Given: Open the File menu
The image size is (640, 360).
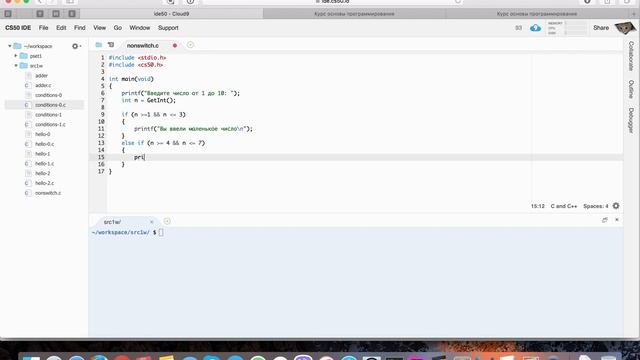Looking at the screenshot, I should coord(43,28).
